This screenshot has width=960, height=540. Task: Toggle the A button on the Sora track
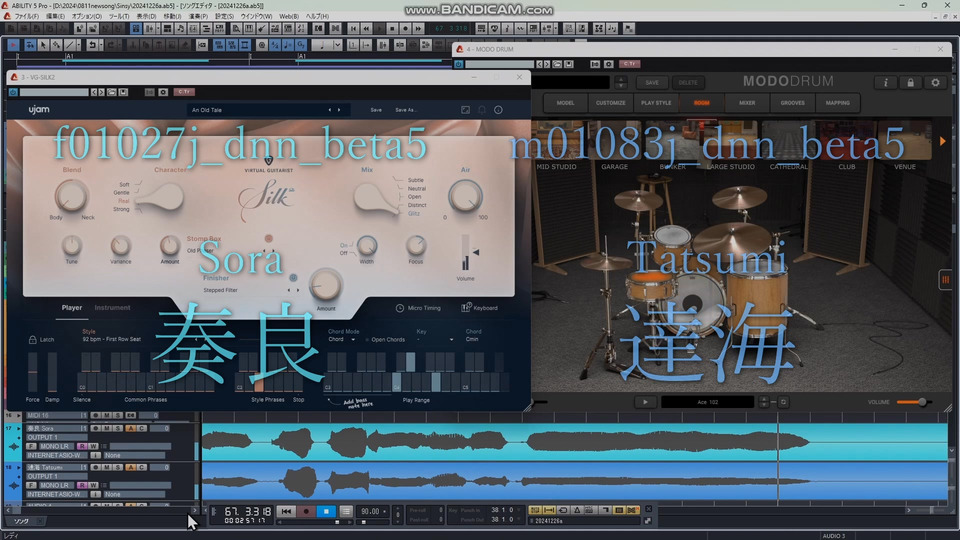click(130, 429)
